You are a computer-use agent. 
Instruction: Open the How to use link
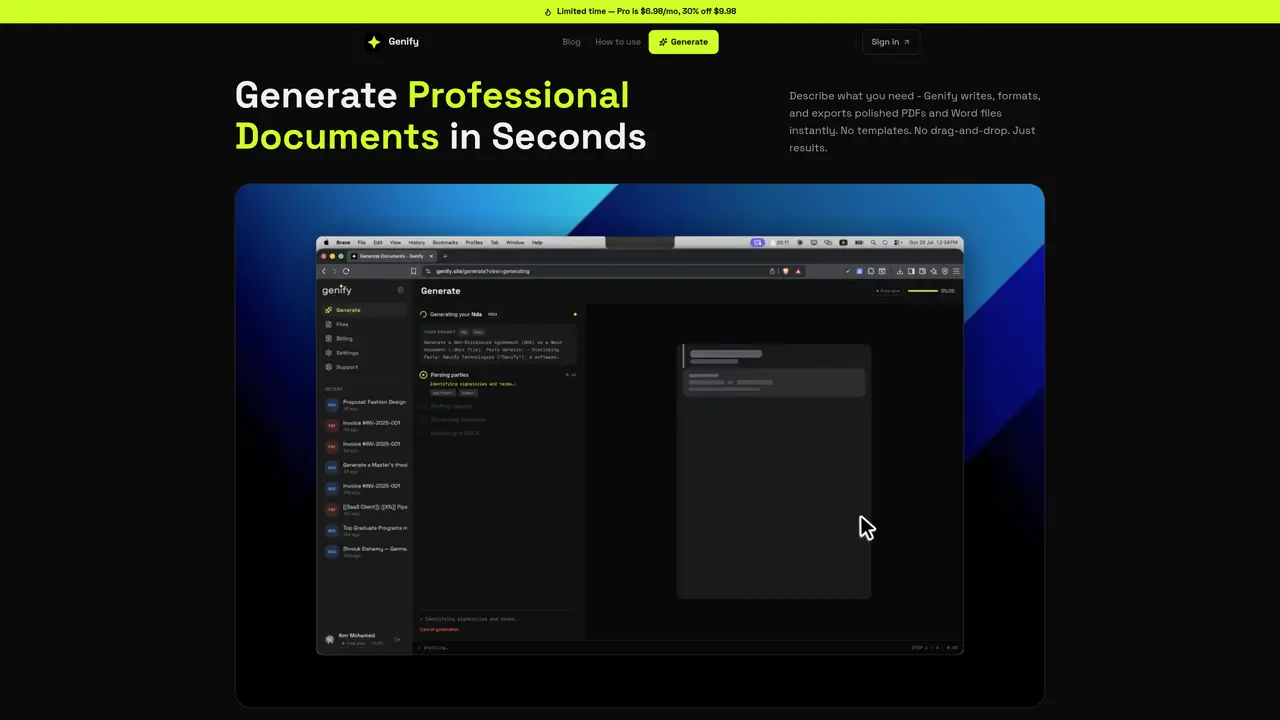click(x=618, y=42)
